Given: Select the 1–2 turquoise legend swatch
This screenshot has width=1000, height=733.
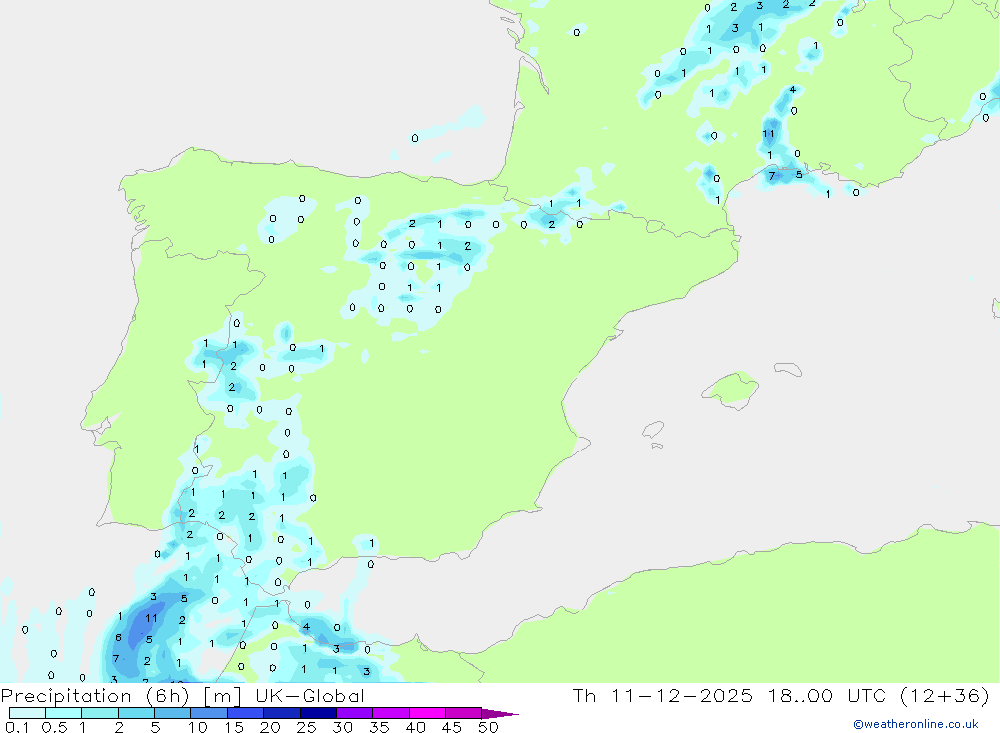Looking at the screenshot, I should [100, 713].
